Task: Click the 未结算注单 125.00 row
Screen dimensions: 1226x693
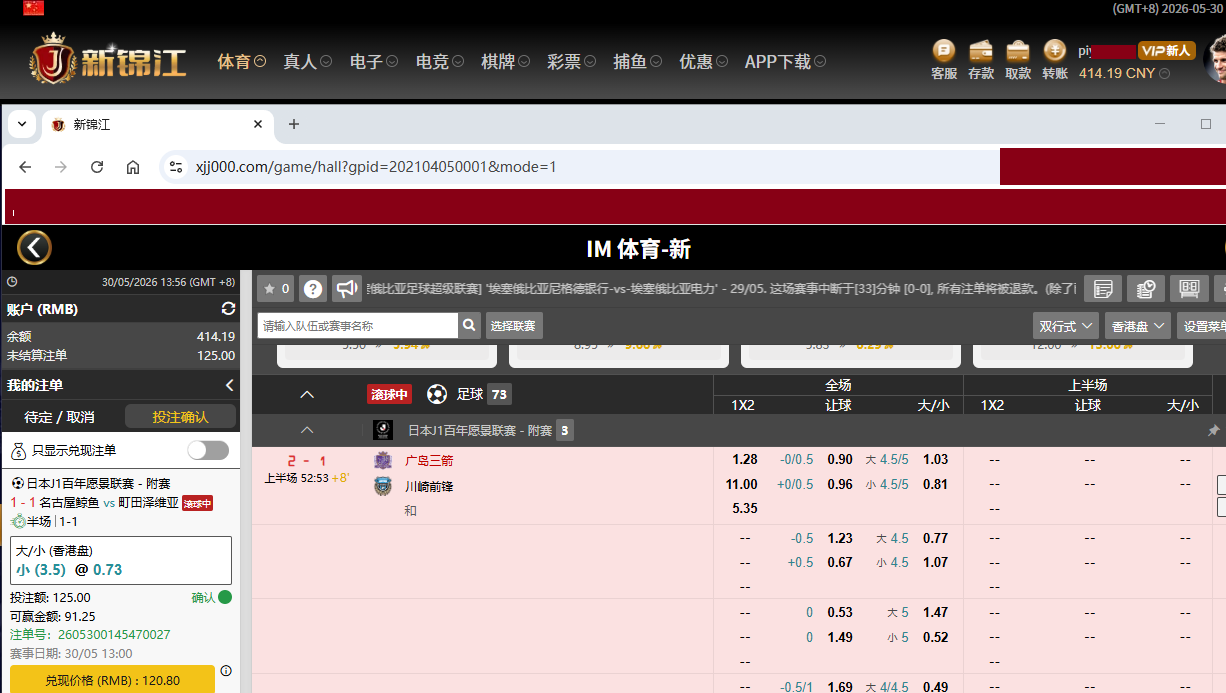Action: 121,355
